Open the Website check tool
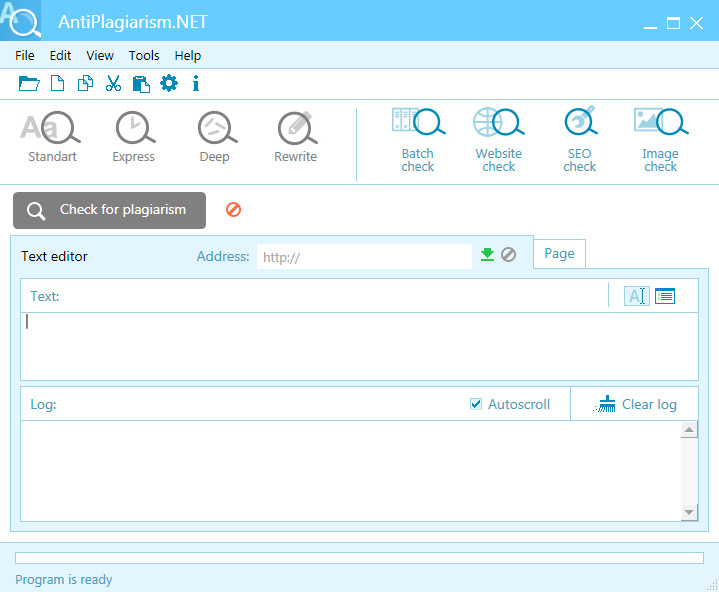 [x=498, y=140]
